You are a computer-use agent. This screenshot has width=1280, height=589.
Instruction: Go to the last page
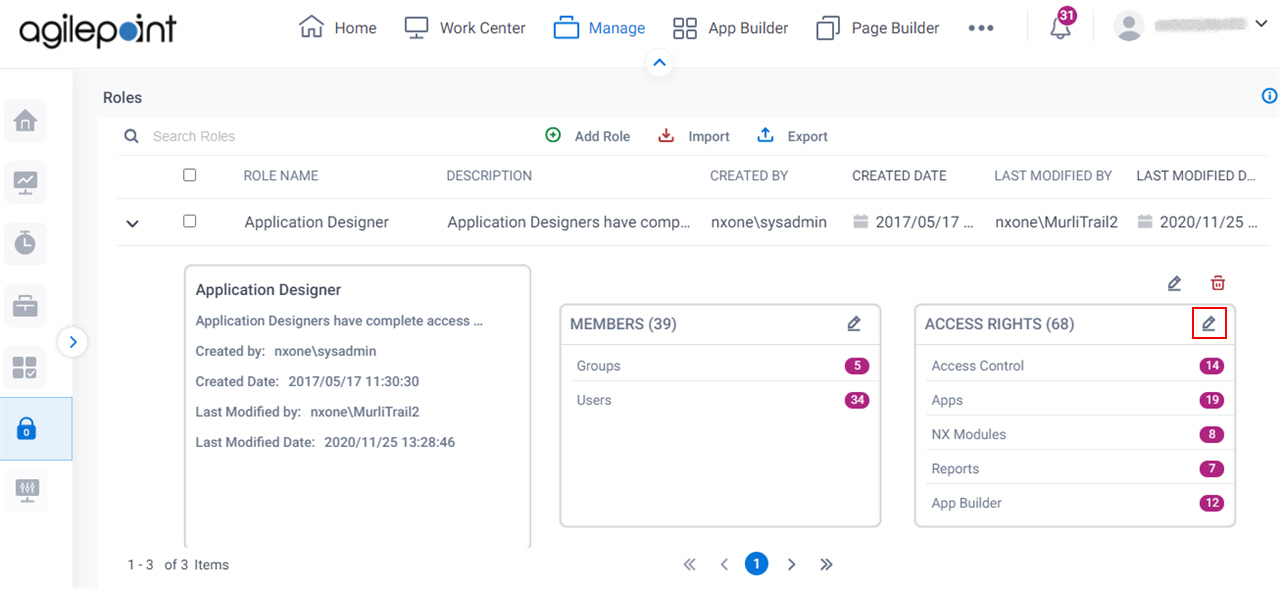tap(826, 564)
